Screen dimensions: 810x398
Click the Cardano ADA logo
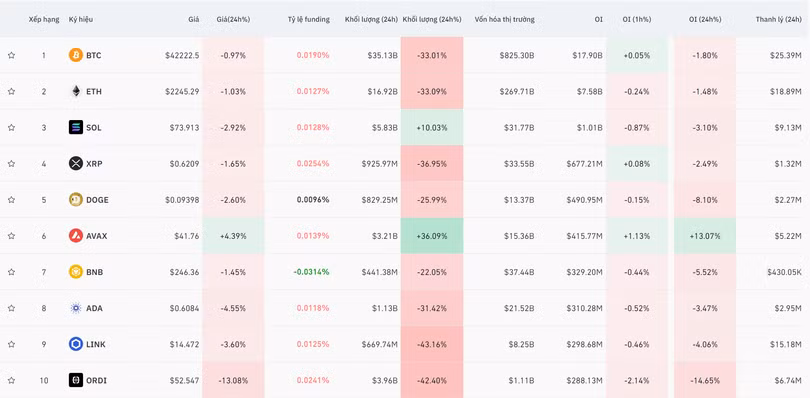click(76, 308)
